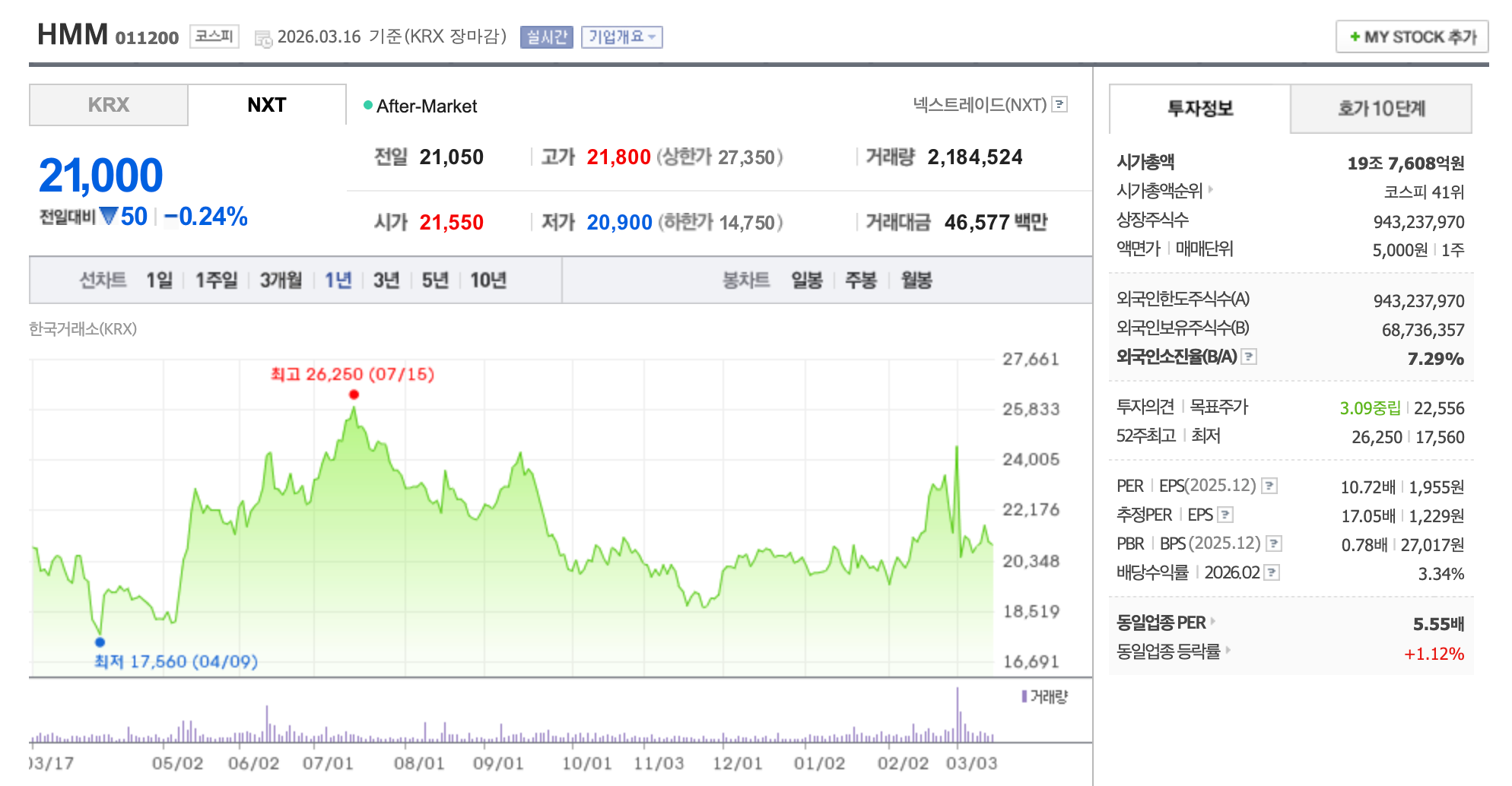
Task: Click the change rate −0.24%
Action: [x=206, y=217]
